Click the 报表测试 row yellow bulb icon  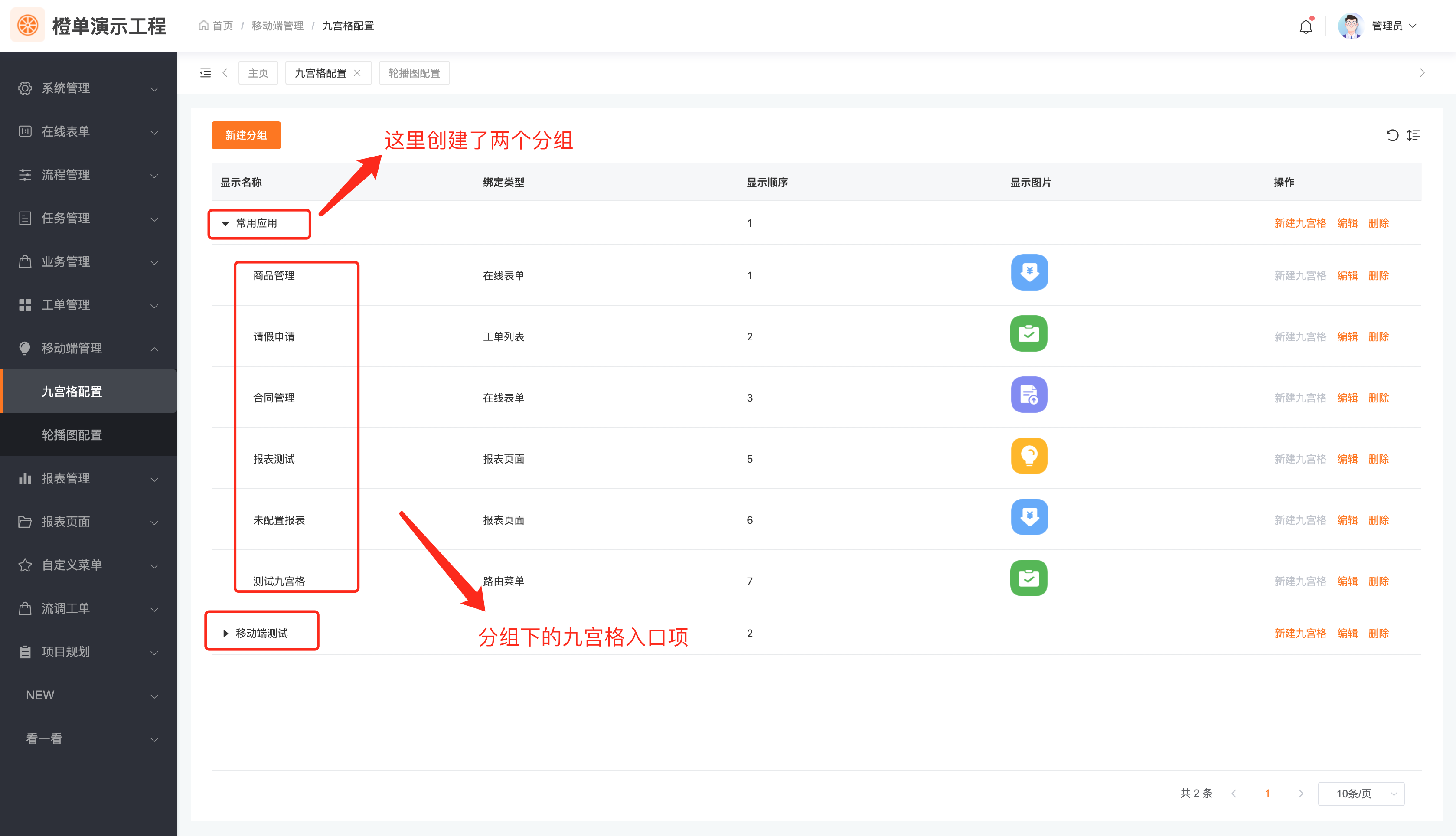pyautogui.click(x=1029, y=456)
